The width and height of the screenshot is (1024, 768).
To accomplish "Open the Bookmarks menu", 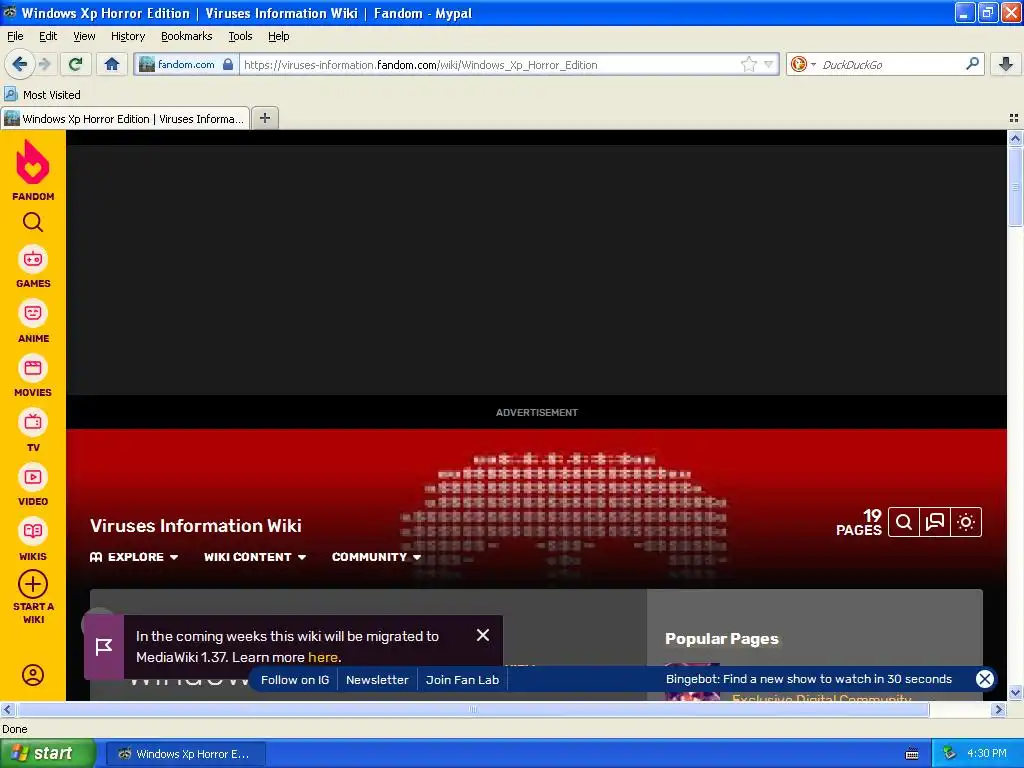I will click(186, 36).
